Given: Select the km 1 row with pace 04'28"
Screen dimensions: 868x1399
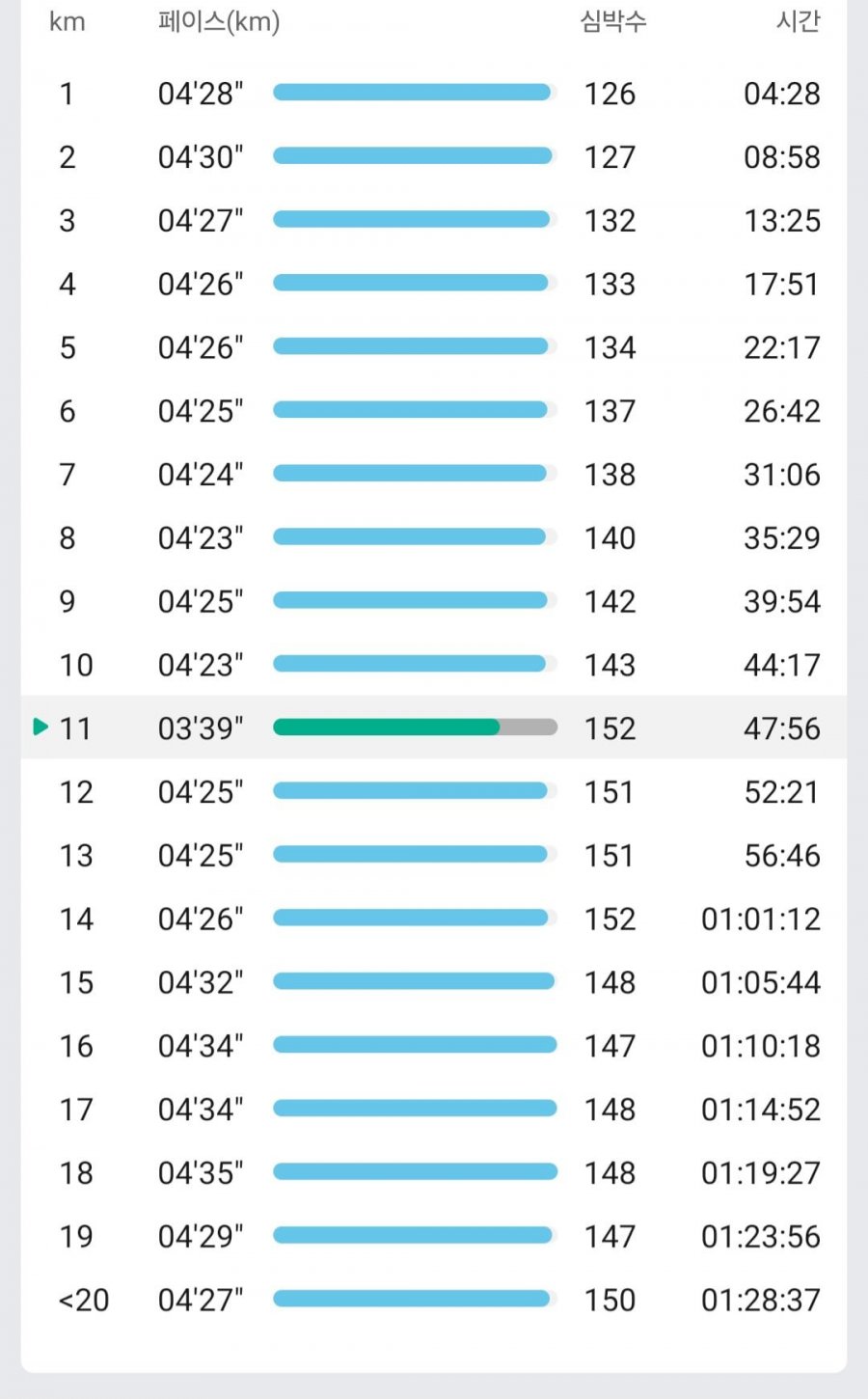Looking at the screenshot, I should [434, 94].
